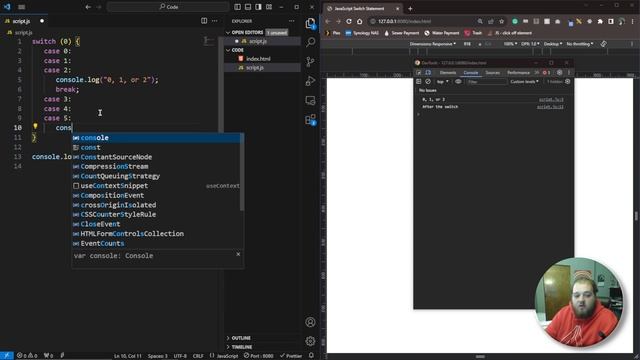Open the Accounts menu in VS Code

click(x=310, y=322)
